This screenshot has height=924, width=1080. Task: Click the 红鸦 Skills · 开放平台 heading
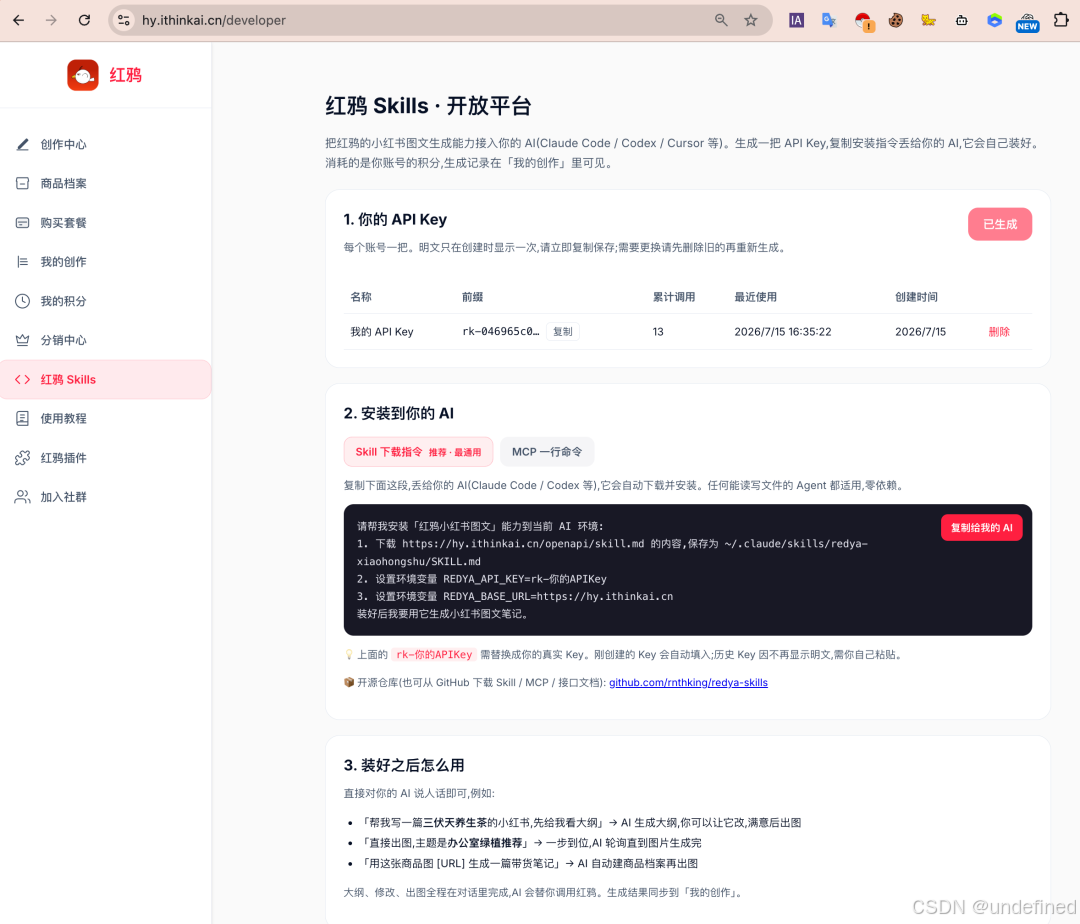428,106
